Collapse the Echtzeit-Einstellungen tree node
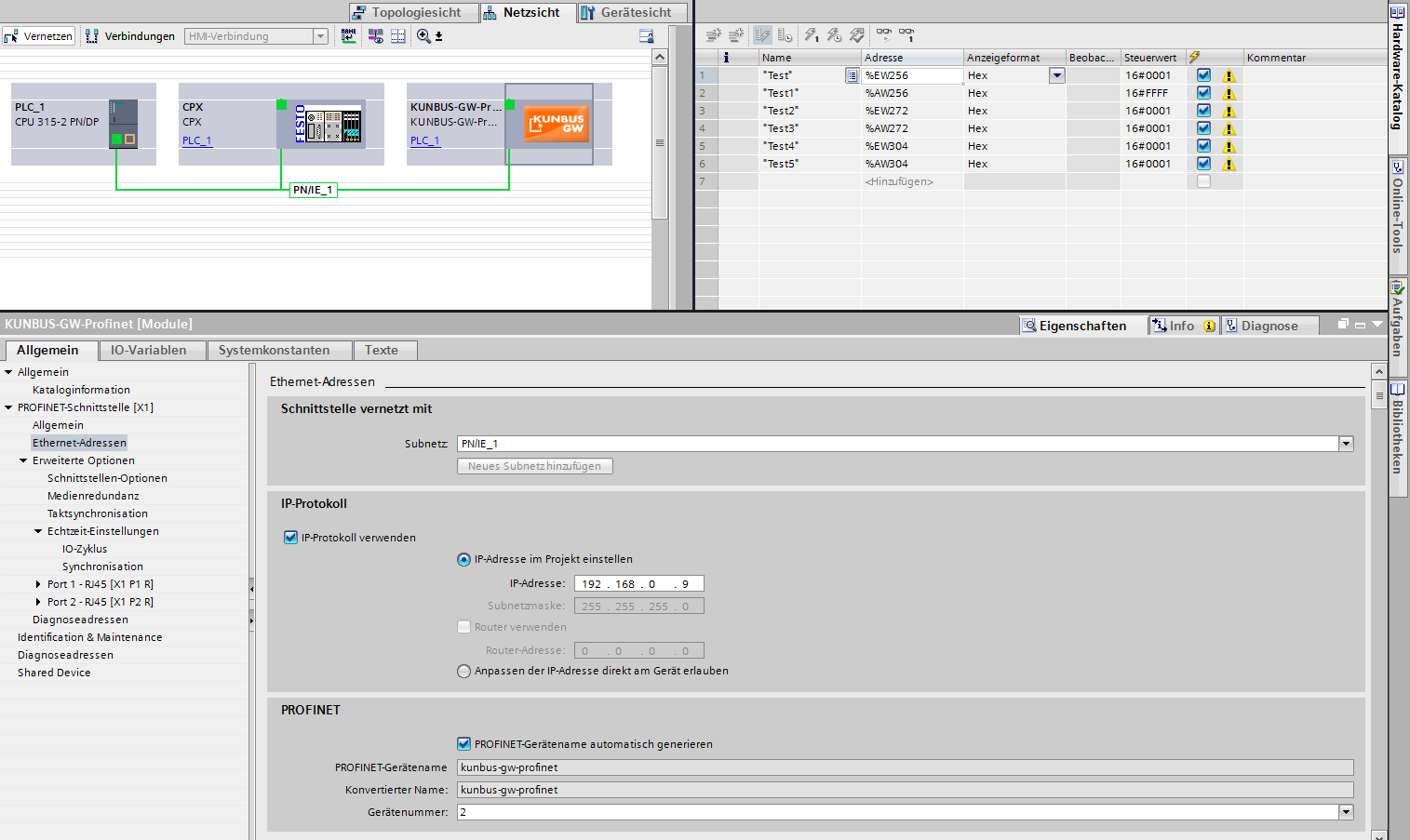Screen dimensions: 1410x840 (x=38, y=531)
